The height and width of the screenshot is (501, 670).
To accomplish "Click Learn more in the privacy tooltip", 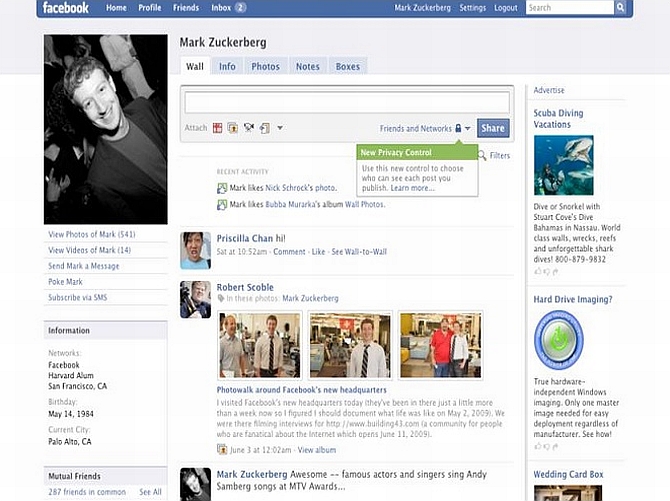I will pyautogui.click(x=412, y=188).
